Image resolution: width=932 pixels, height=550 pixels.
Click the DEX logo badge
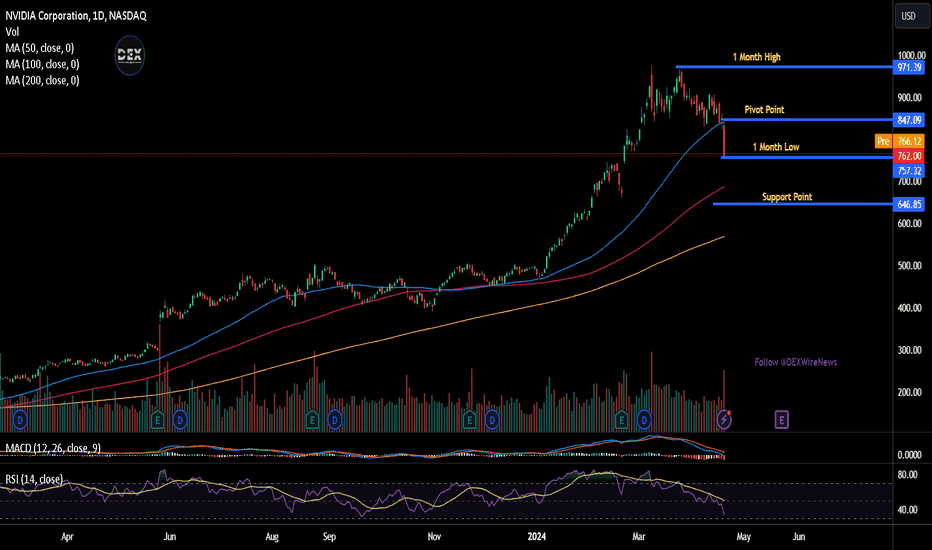pyautogui.click(x=130, y=56)
